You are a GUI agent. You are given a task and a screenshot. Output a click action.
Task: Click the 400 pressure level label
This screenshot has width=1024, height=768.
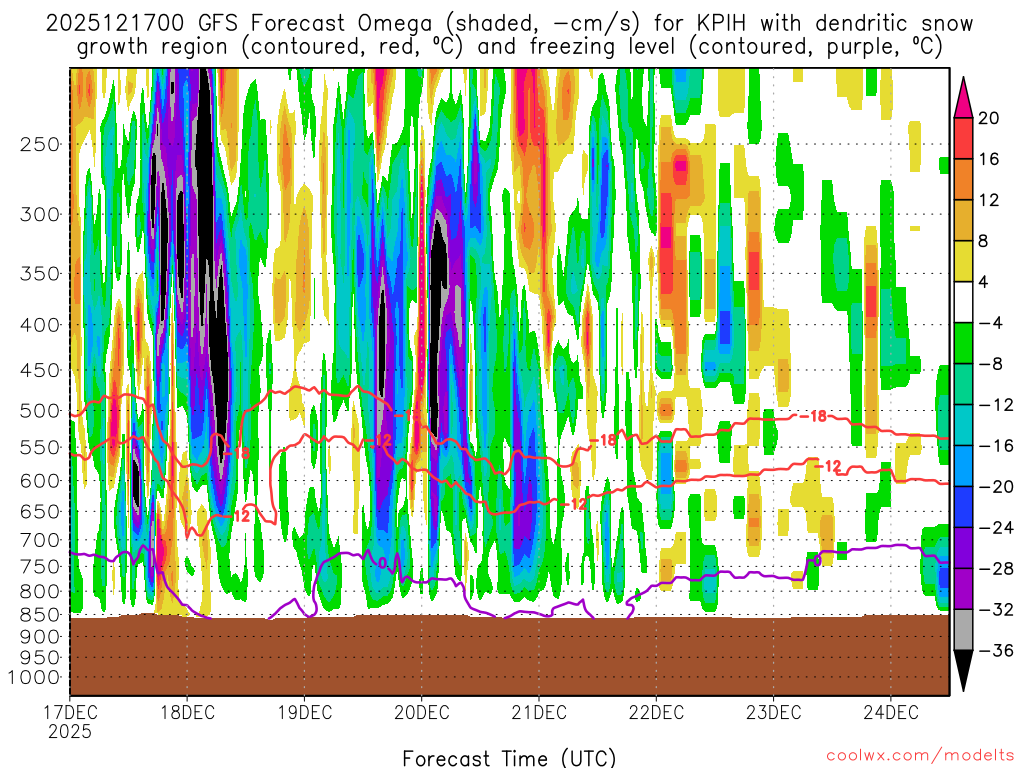pos(40,325)
